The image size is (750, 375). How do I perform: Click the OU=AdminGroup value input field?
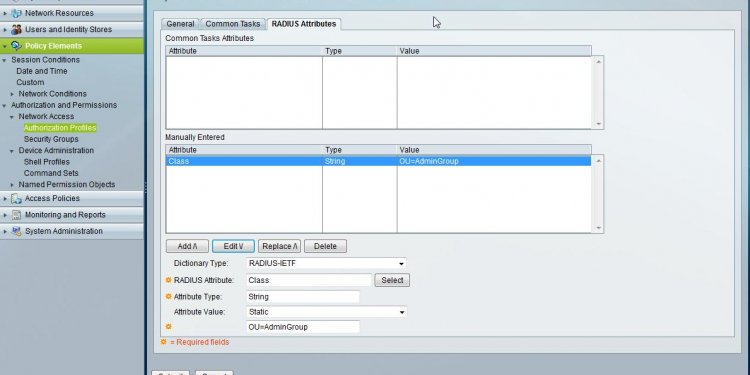(x=303, y=327)
